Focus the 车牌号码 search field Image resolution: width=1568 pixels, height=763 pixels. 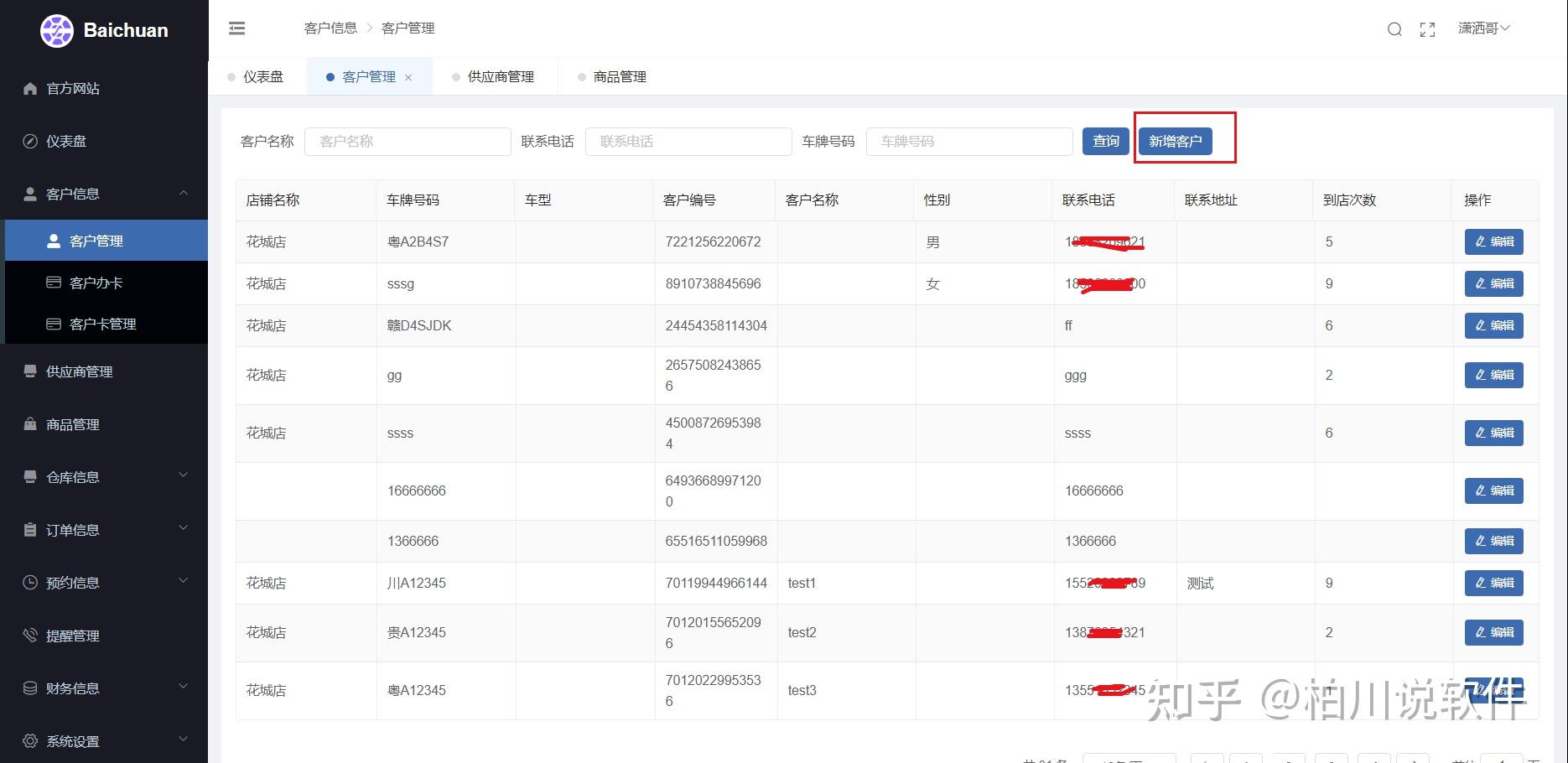tap(969, 142)
